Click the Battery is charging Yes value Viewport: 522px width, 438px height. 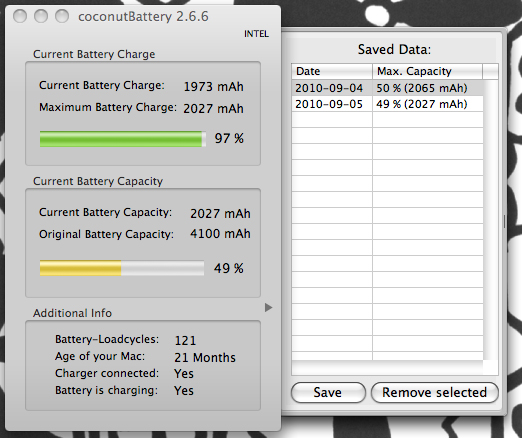pos(184,390)
